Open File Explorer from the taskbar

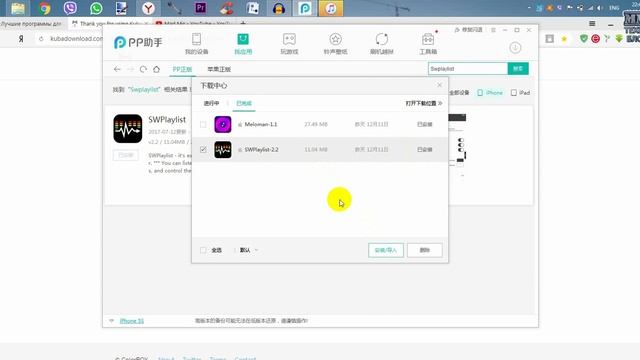18,8
